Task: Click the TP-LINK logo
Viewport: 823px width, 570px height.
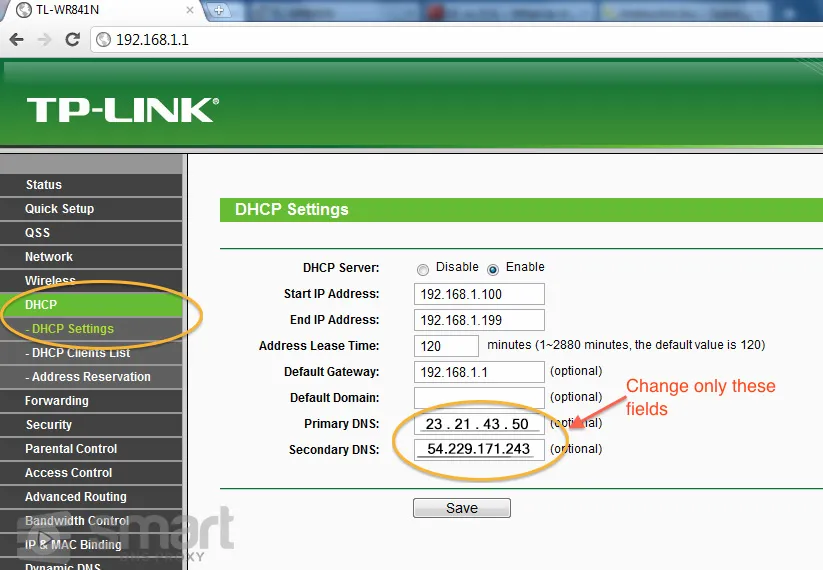Action: click(122, 109)
